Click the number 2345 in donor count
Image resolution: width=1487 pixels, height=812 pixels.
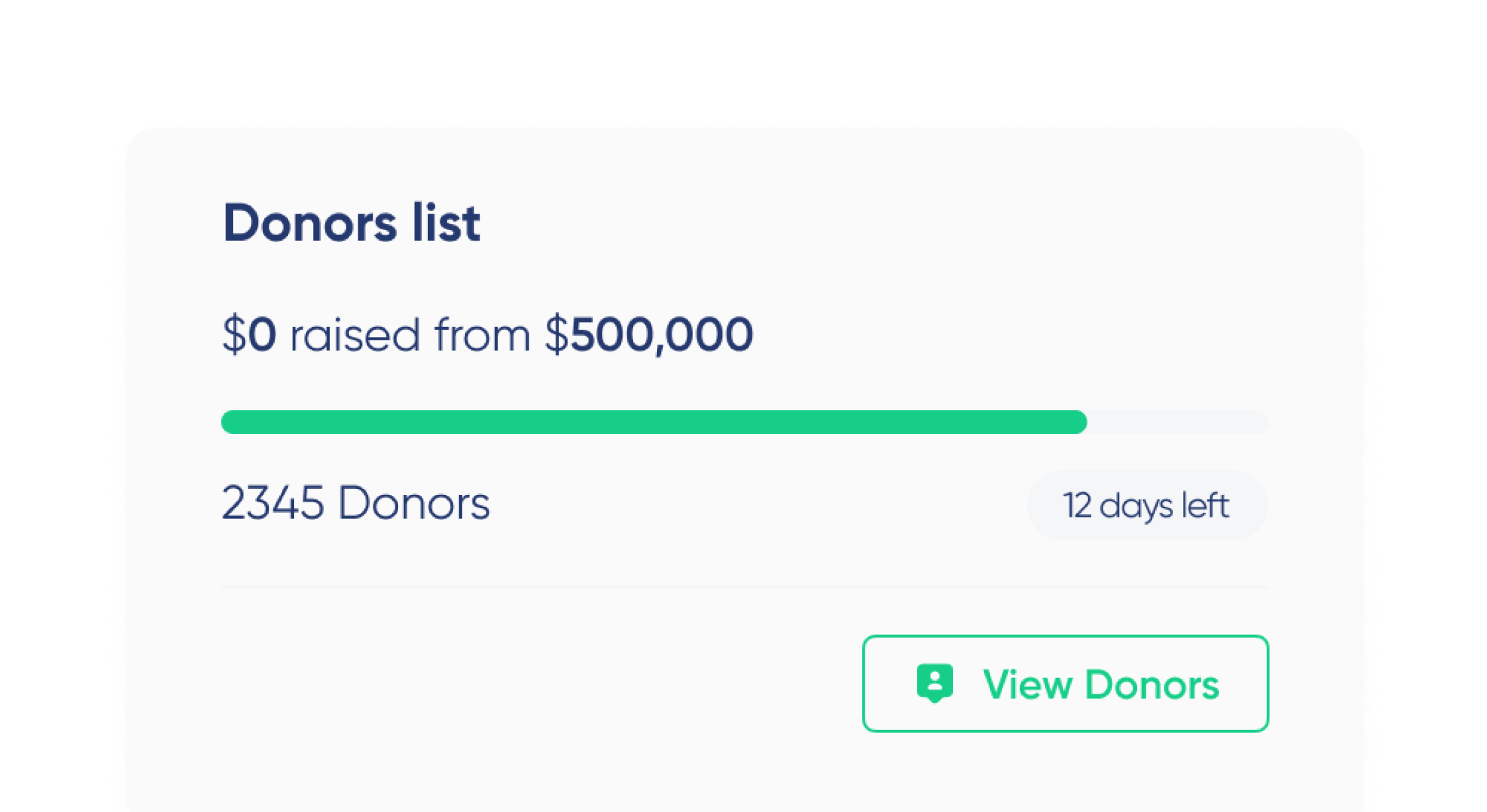(x=273, y=503)
